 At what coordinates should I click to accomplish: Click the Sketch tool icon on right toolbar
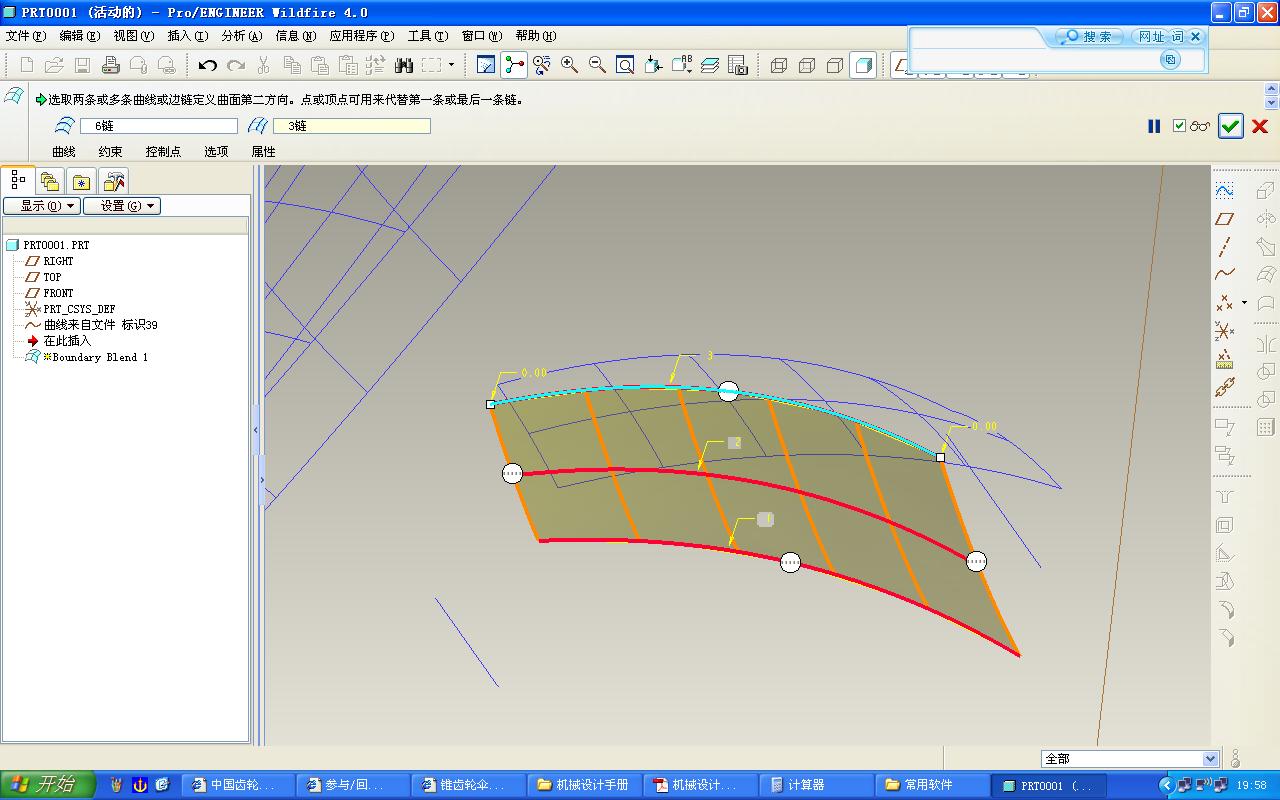pos(1224,190)
